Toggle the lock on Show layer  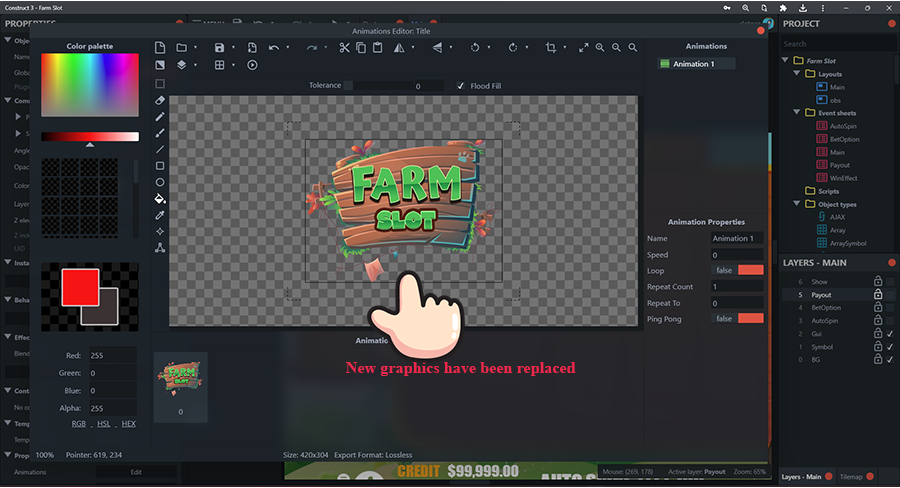[878, 281]
